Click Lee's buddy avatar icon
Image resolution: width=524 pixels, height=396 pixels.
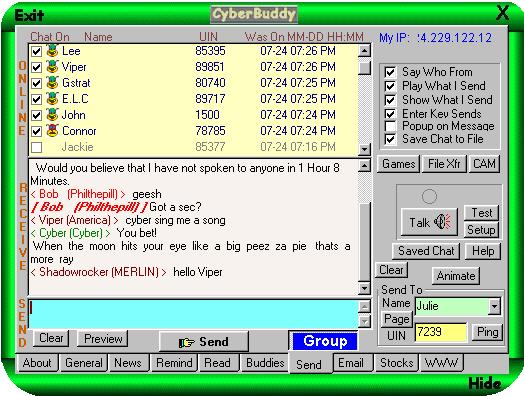coord(52,51)
